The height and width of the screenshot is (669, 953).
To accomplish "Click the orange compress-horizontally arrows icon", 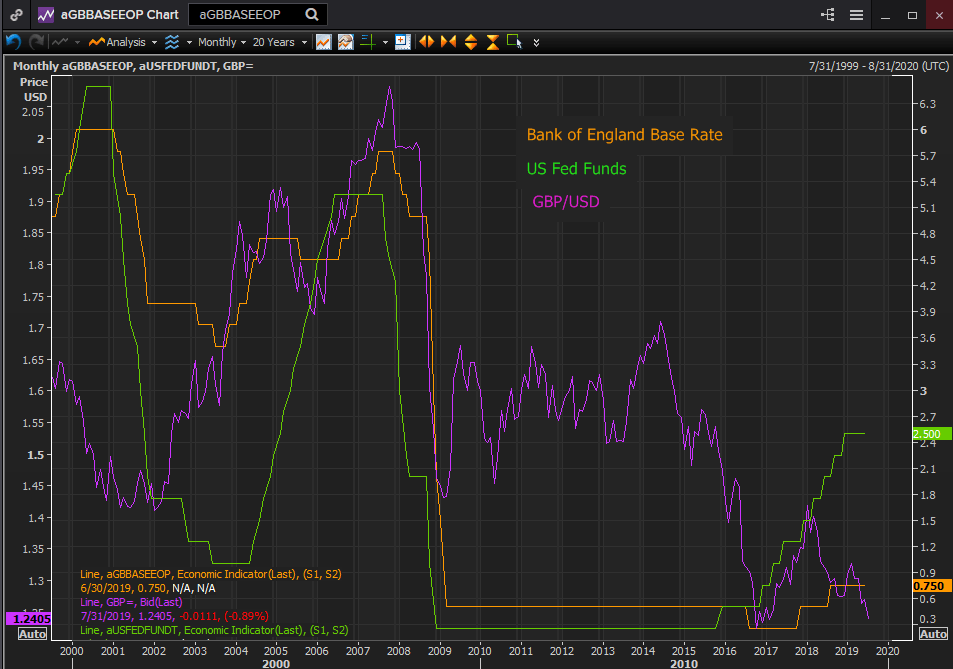I will [x=448, y=42].
